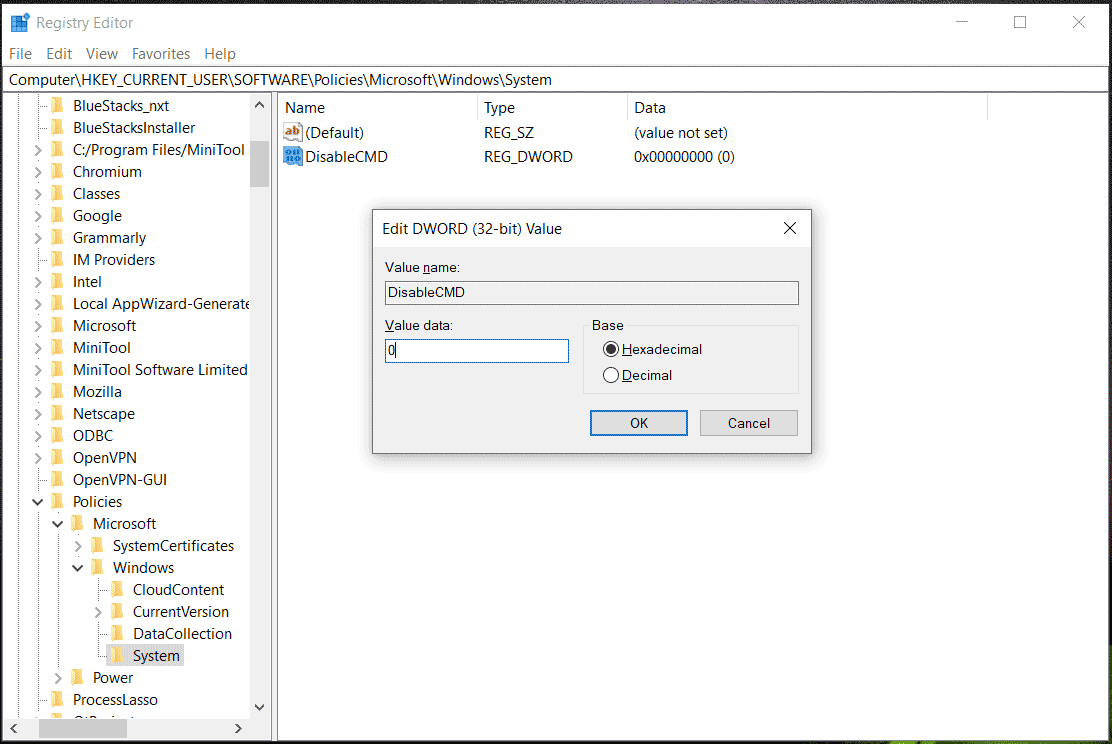Cancel the Edit DWORD dialog

click(x=748, y=423)
